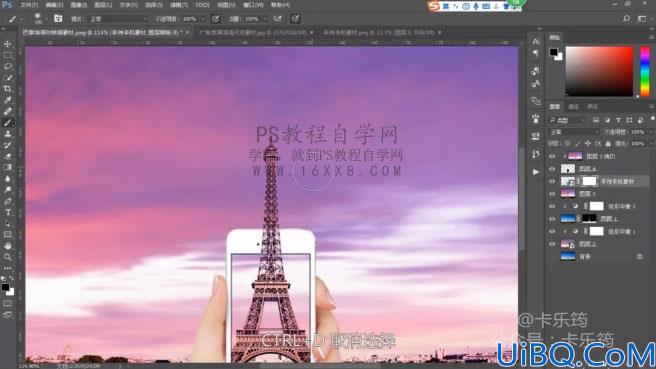Image resolution: width=656 pixels, height=369 pixels.
Task: Hide the 图层 3 拷贝 layer
Action: pyautogui.click(x=552, y=156)
